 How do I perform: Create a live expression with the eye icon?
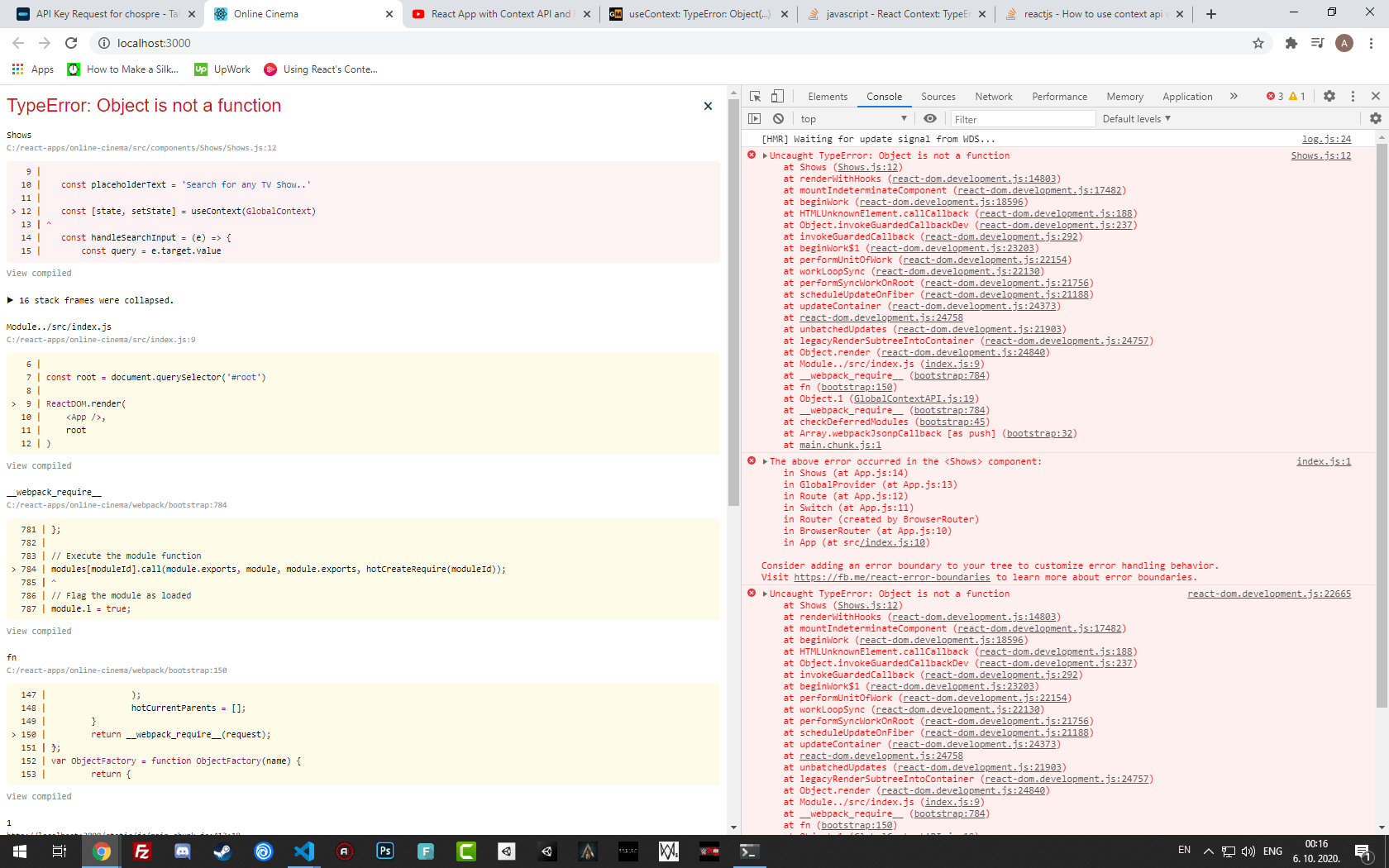pyautogui.click(x=930, y=118)
